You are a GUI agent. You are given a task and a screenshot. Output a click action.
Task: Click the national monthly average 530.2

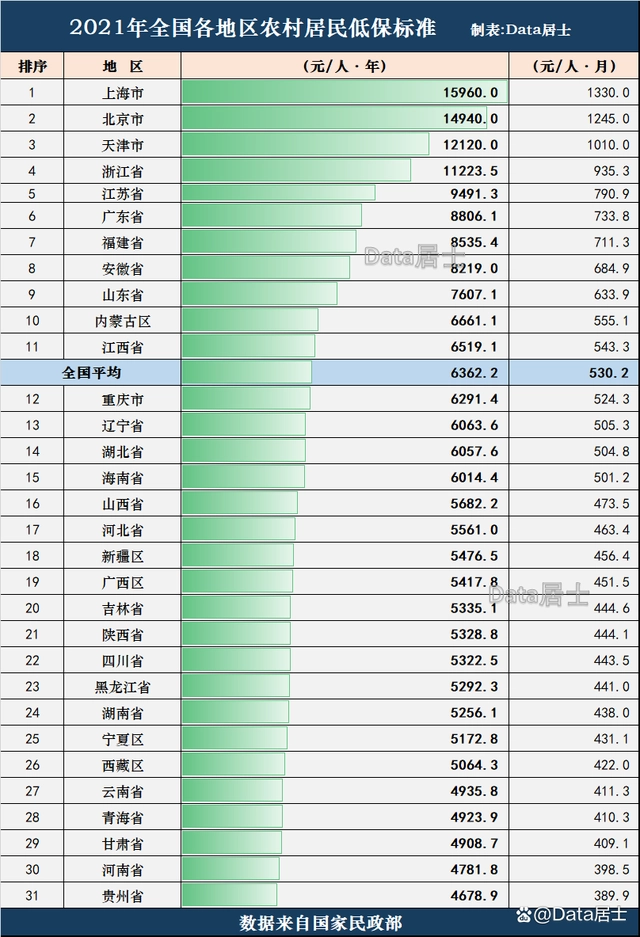[609, 373]
